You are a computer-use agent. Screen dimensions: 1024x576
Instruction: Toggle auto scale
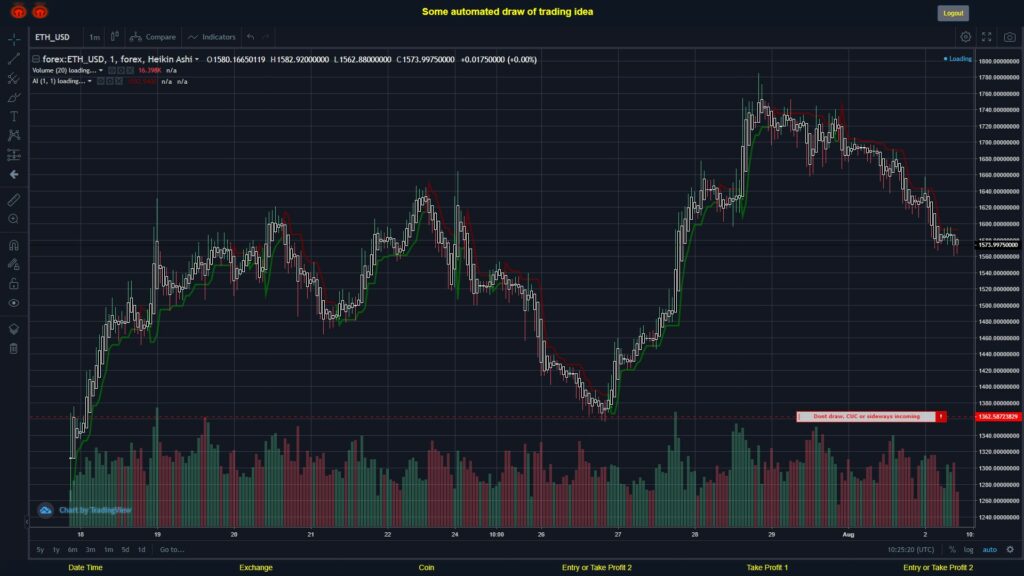(990, 550)
